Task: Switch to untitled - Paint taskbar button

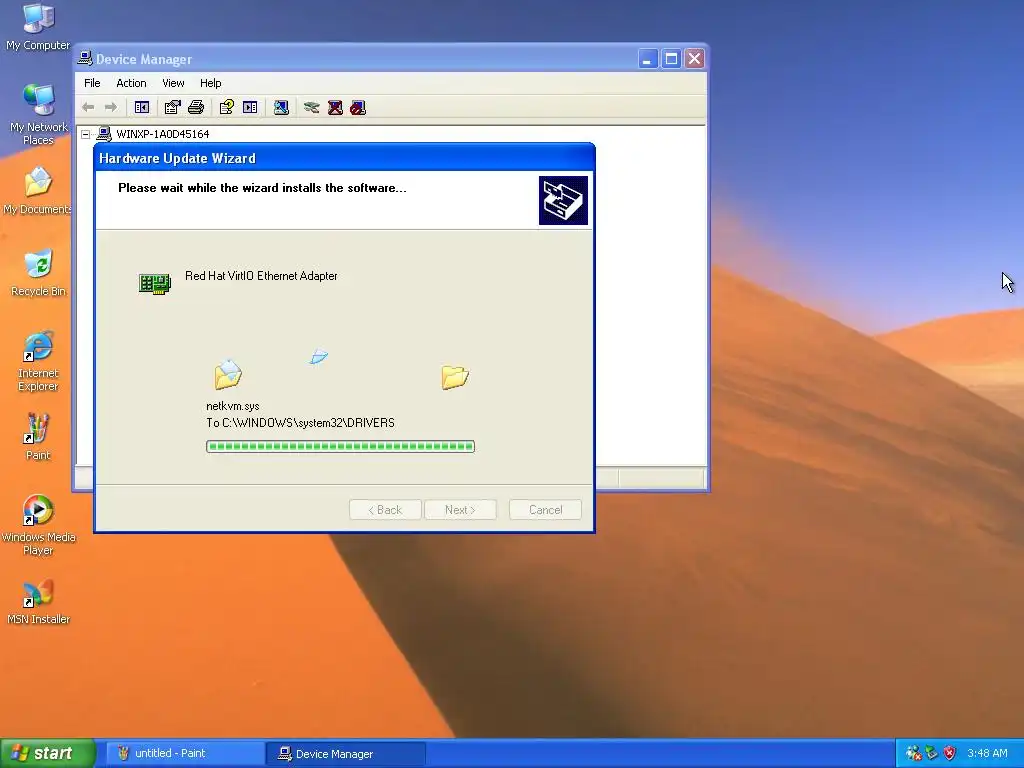Action: [185, 753]
